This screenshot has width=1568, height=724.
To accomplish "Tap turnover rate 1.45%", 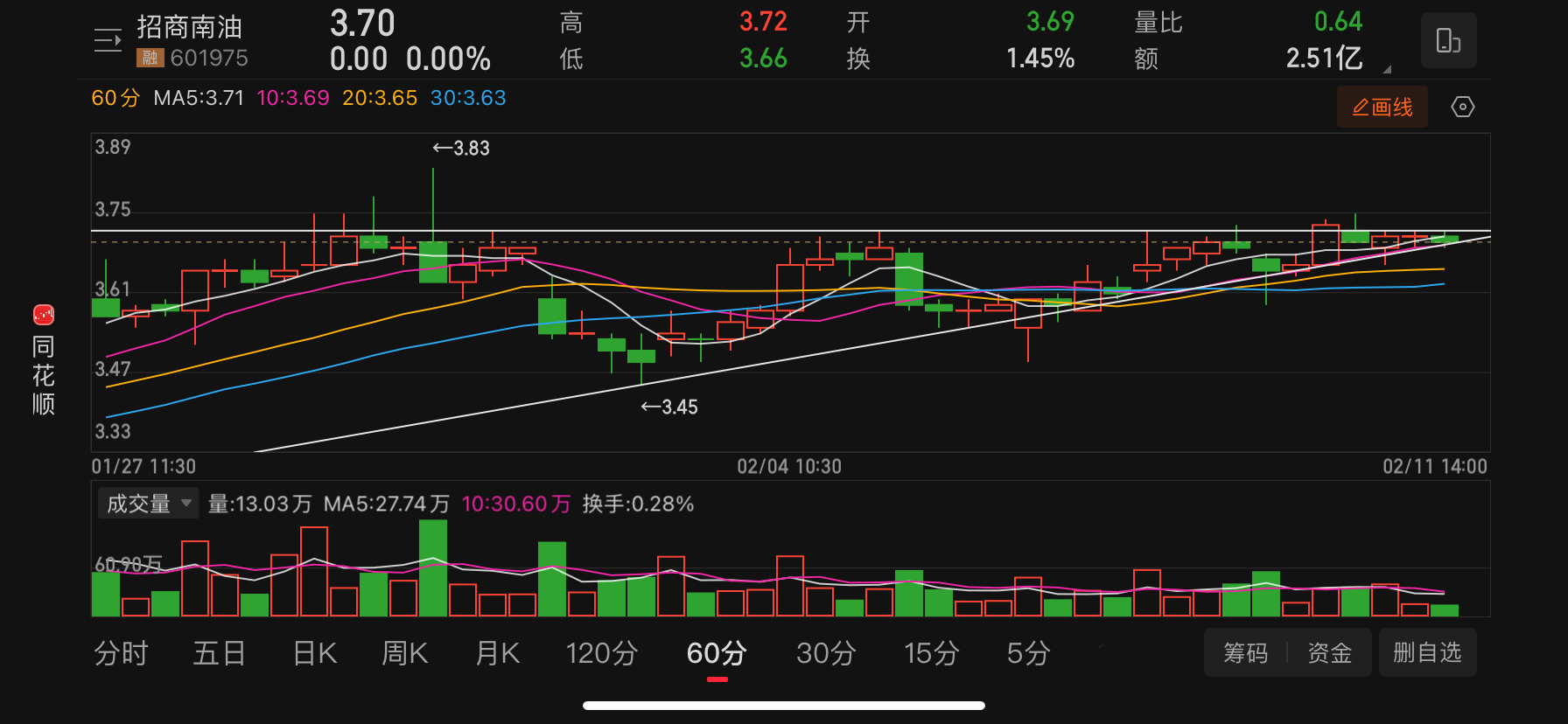I will (x=1040, y=59).
